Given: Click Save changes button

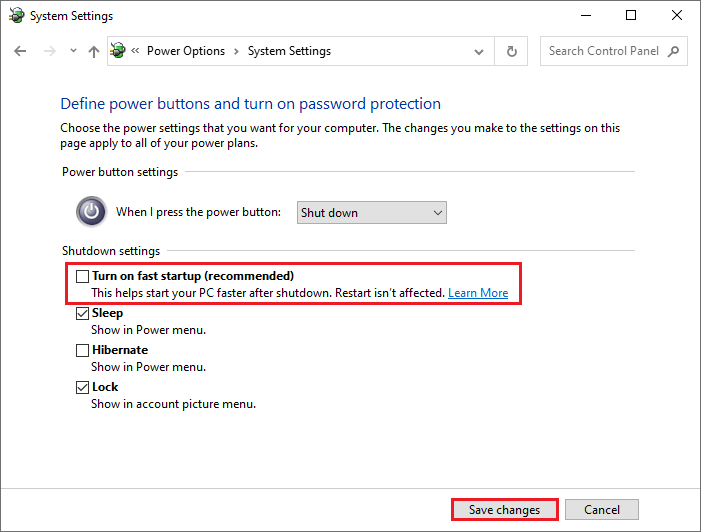Looking at the screenshot, I should [504, 510].
